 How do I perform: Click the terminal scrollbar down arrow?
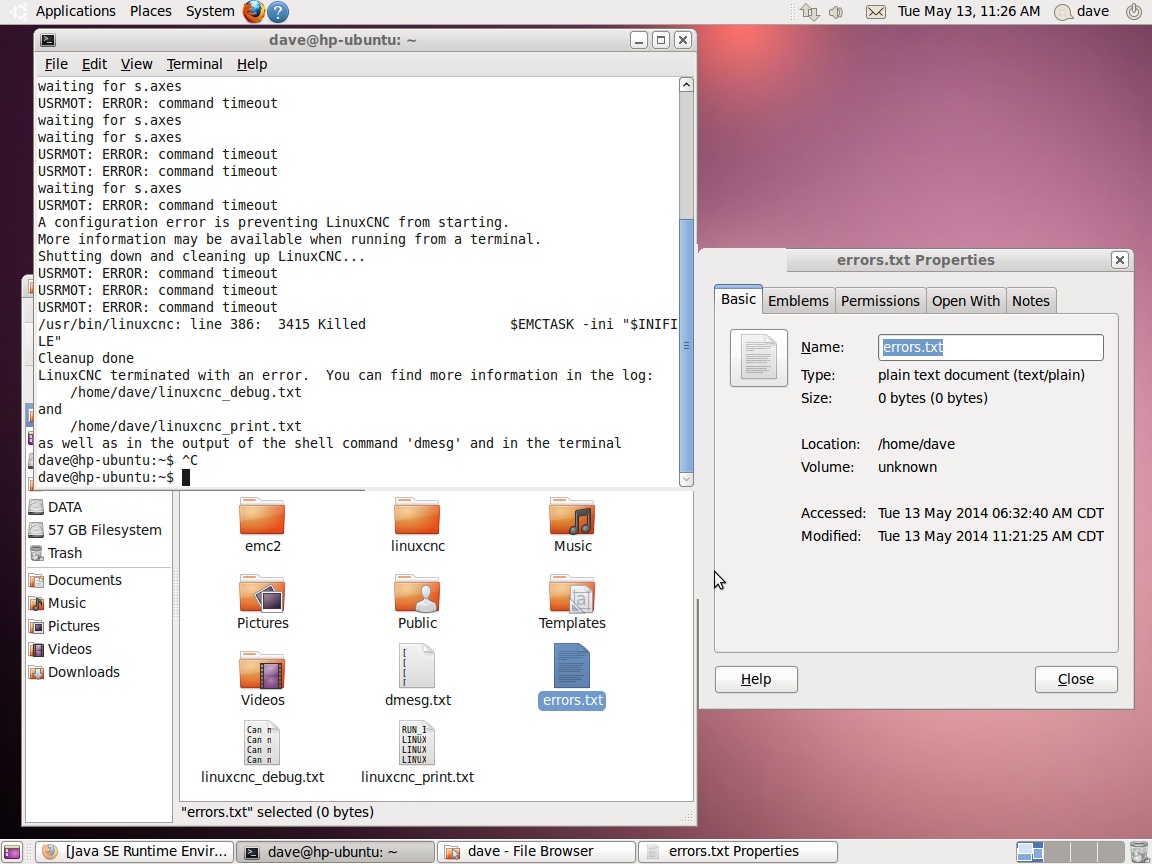tap(686, 480)
